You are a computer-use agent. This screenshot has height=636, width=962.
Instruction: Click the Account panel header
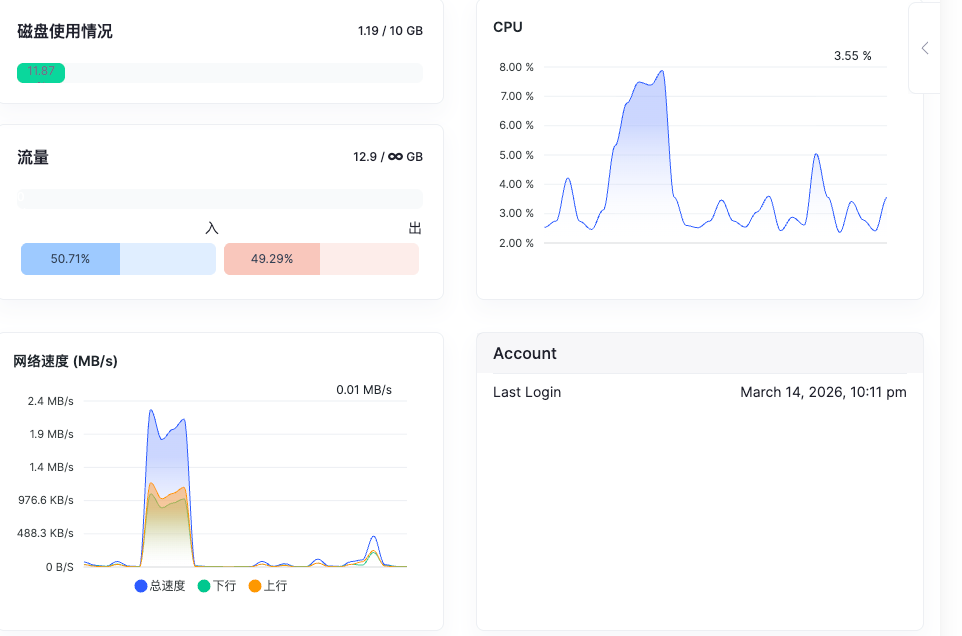[699, 353]
